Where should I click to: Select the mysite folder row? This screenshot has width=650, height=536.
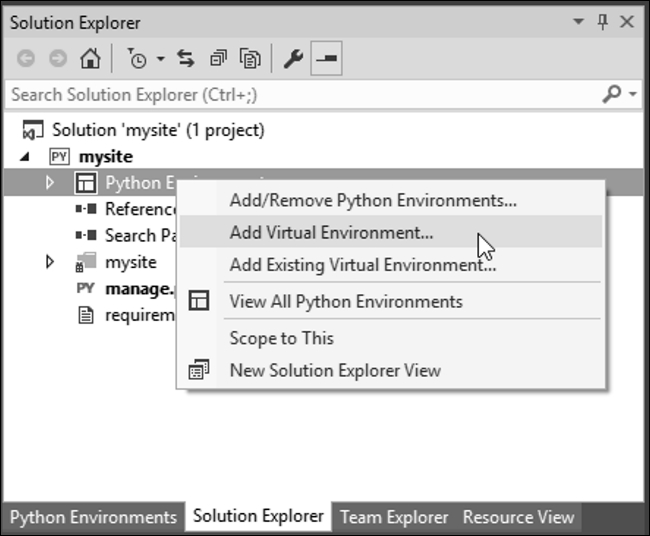coord(131,262)
